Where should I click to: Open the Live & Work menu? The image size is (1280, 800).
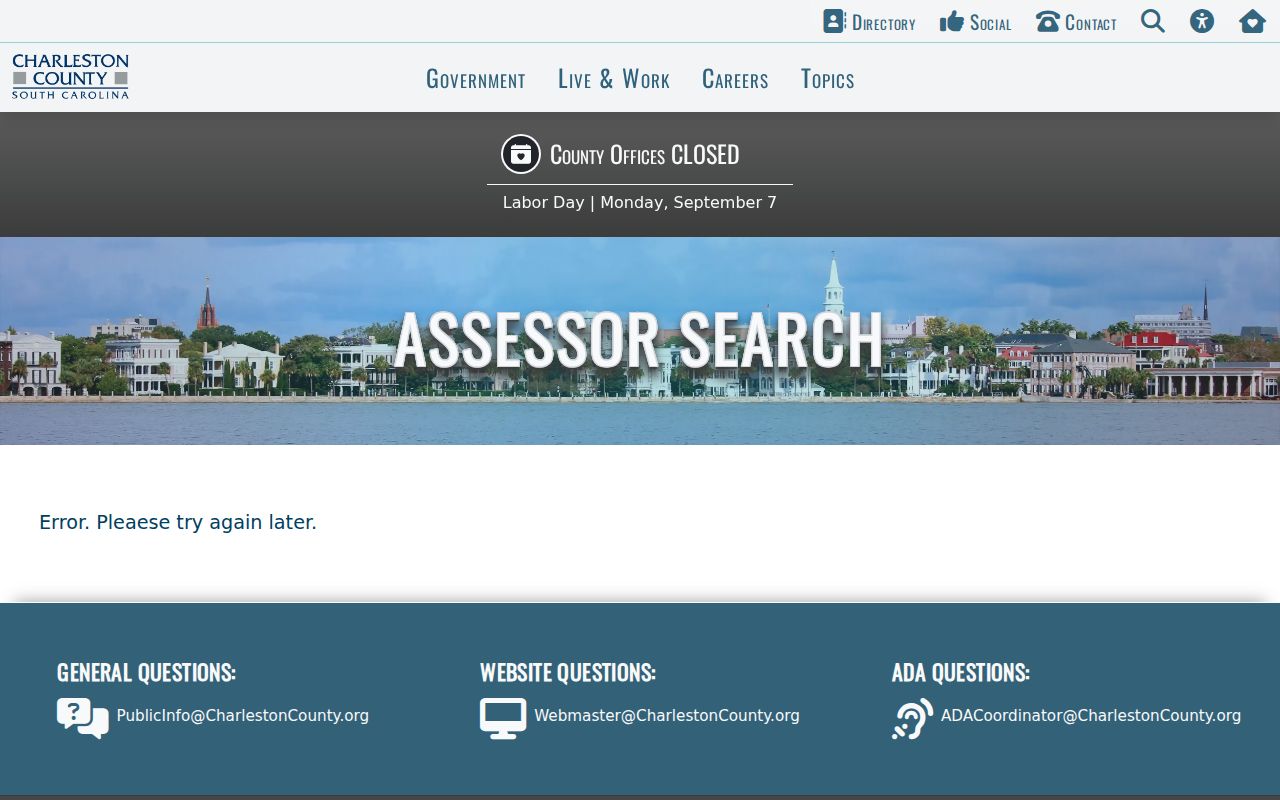click(614, 79)
